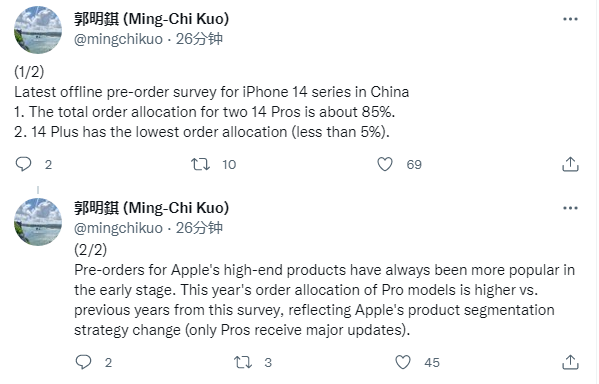Retweet the first tweet with 10 retweets
The image size is (599, 384).
pos(201,164)
